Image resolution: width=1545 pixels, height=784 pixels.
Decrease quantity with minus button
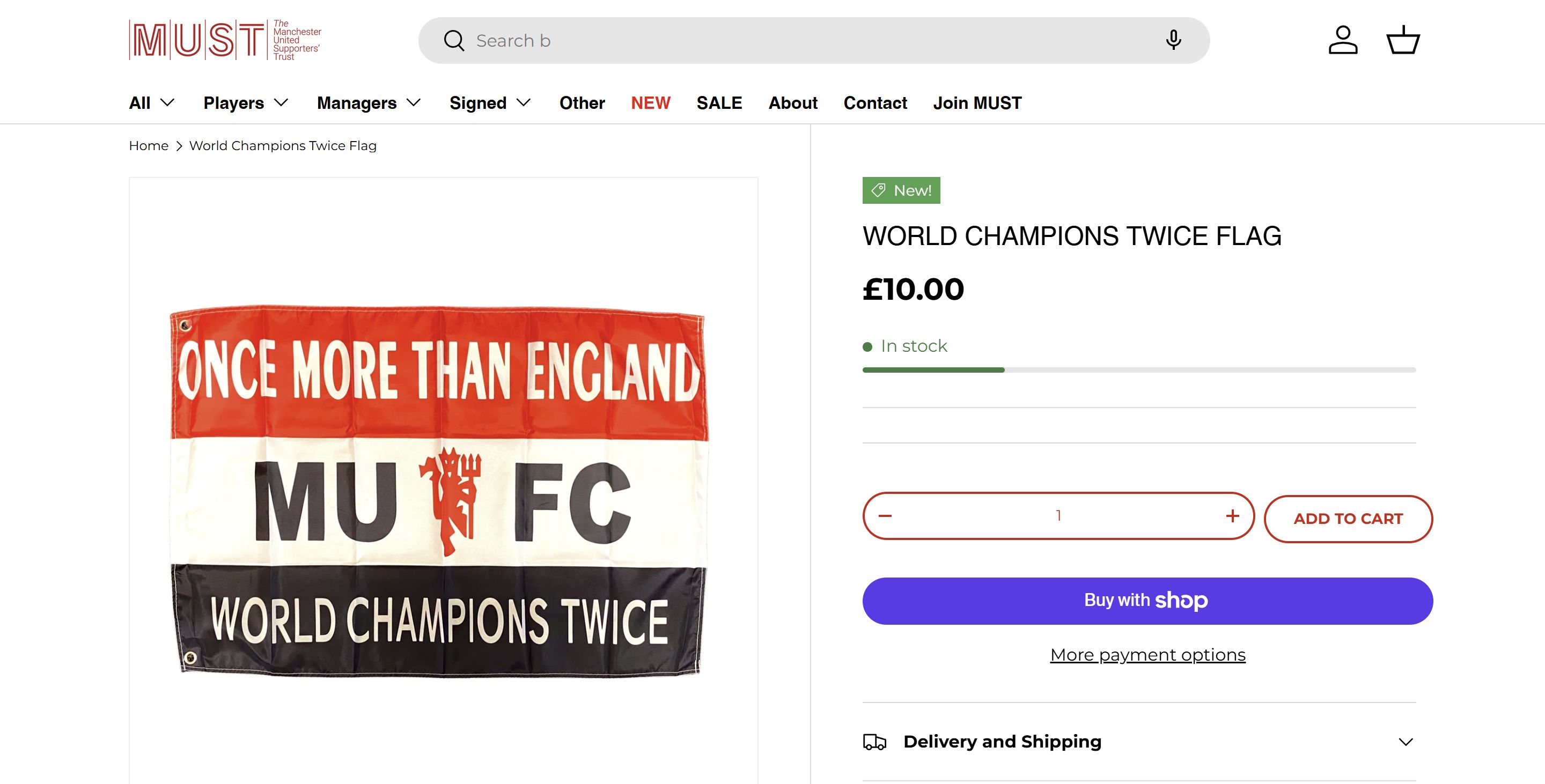pyautogui.click(x=885, y=516)
